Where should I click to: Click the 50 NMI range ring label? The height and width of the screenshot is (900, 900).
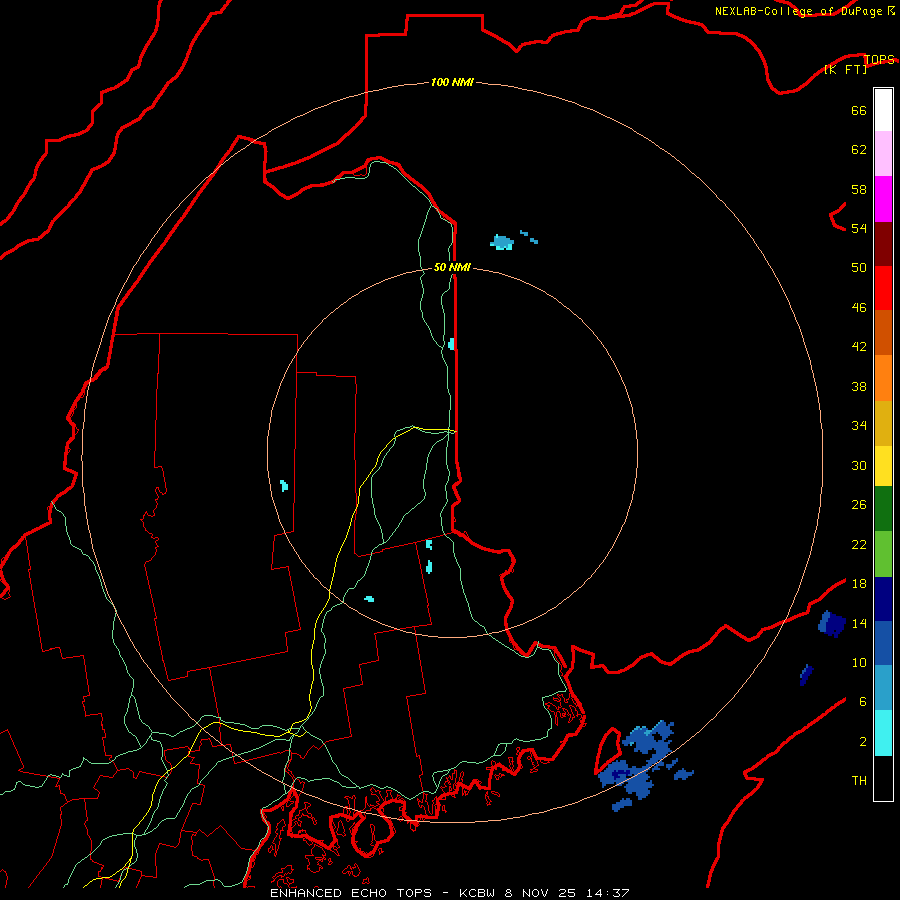point(452,267)
